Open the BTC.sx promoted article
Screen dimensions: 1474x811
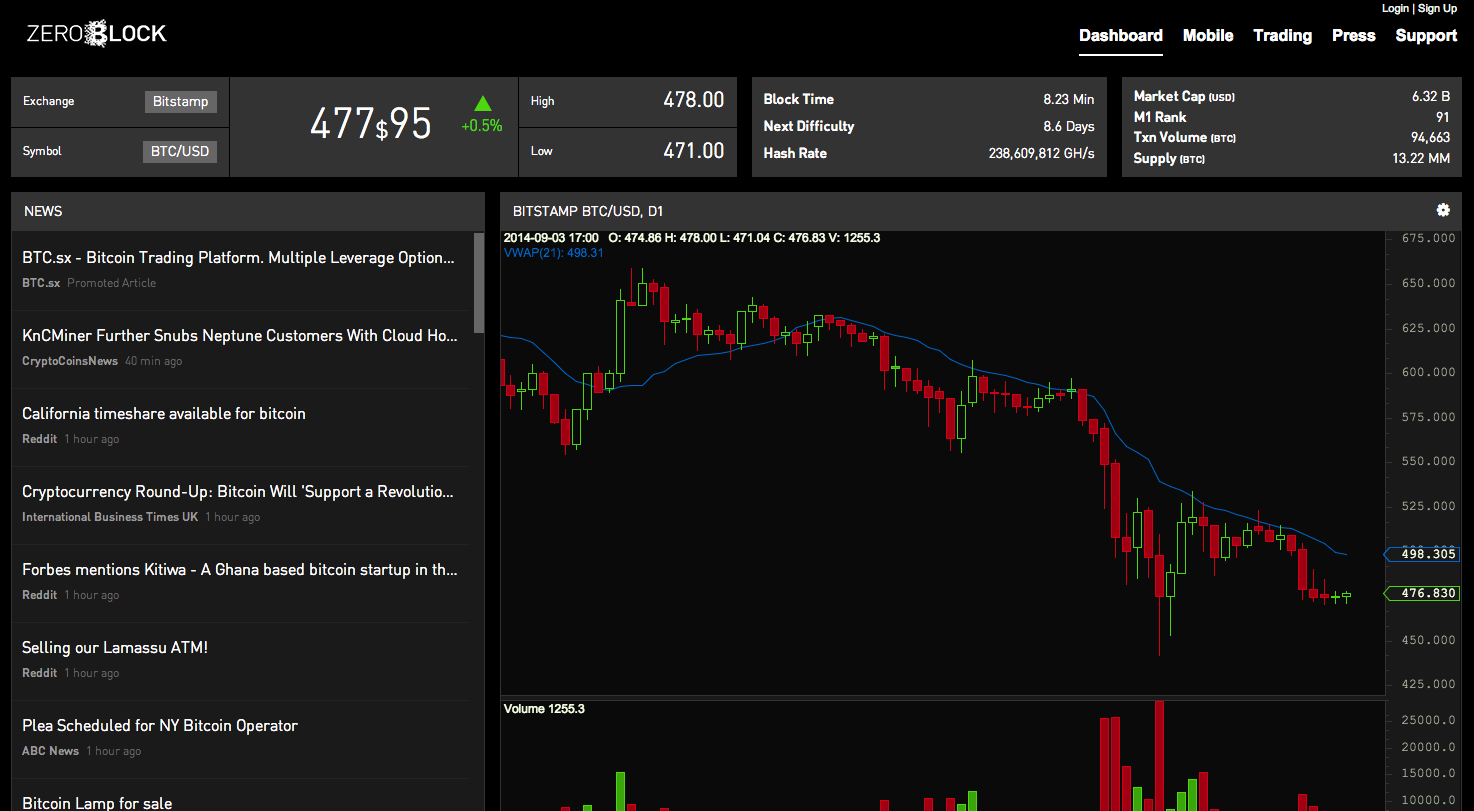[239, 258]
